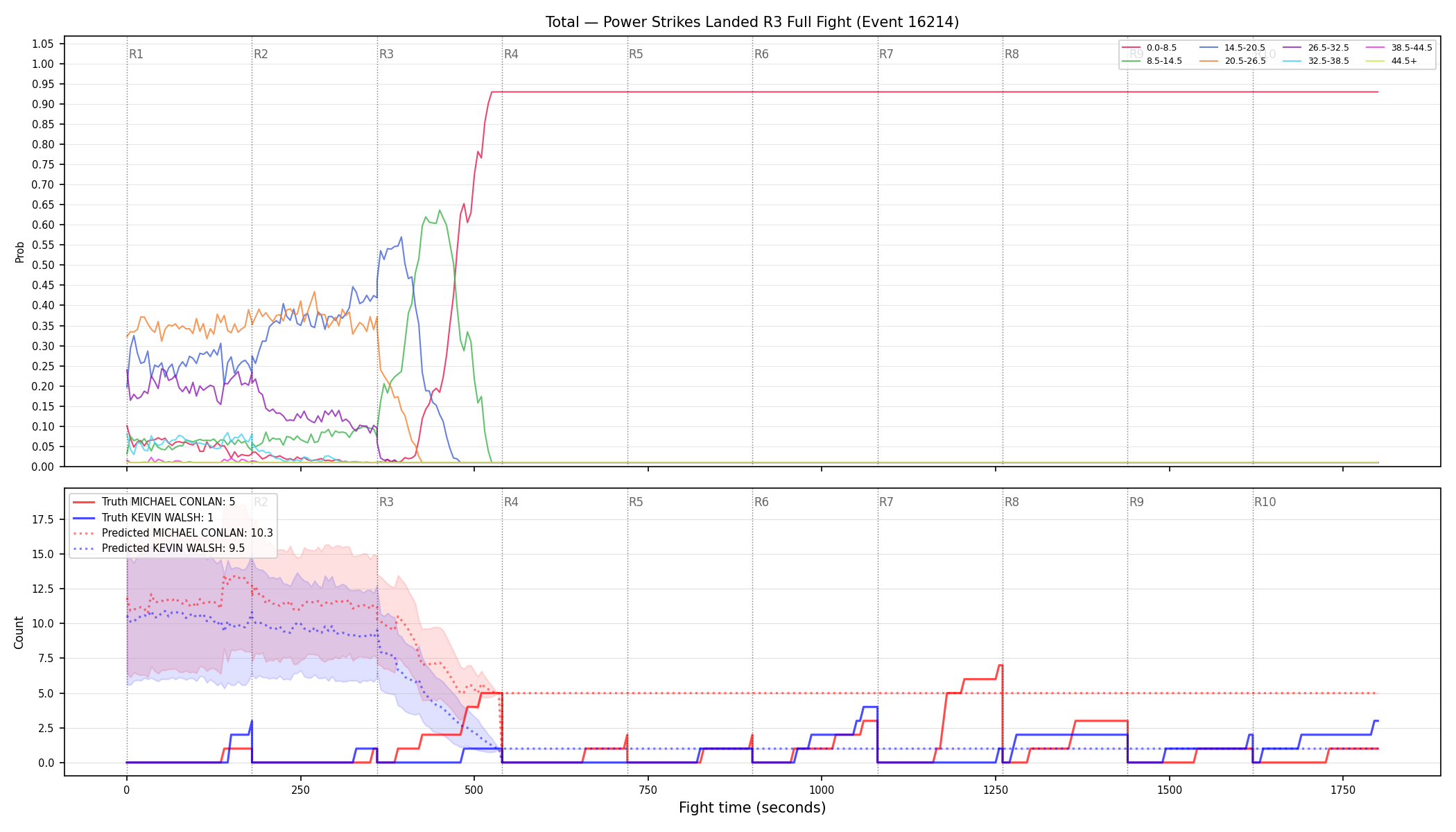
Task: Click the R8 round marker in the Count chart
Action: point(1012,502)
